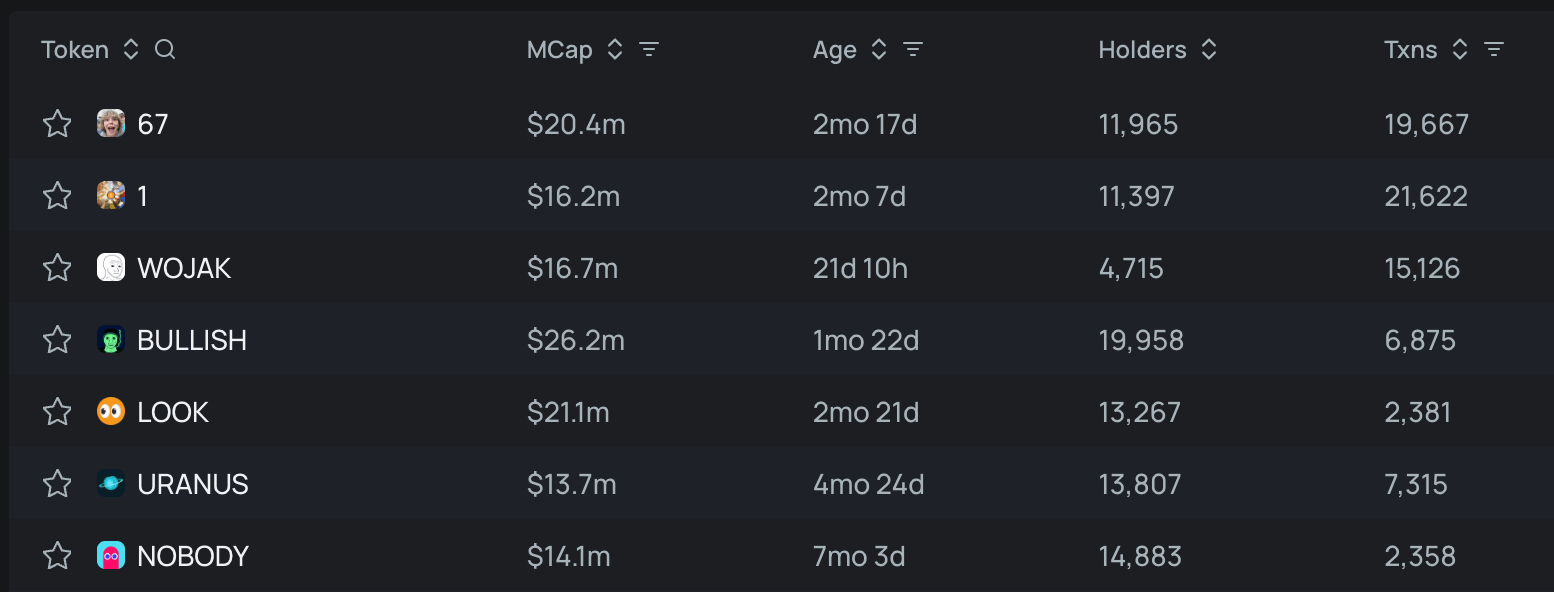Click the BULLISH token avatar icon

click(111, 340)
